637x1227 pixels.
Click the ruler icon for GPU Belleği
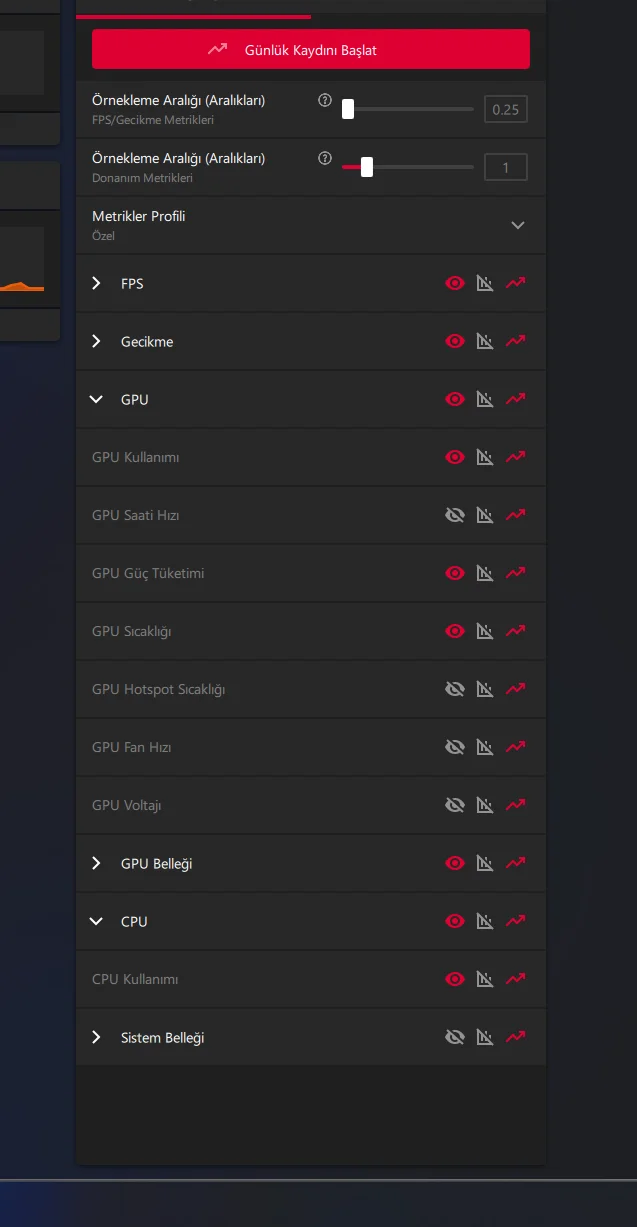(485, 864)
